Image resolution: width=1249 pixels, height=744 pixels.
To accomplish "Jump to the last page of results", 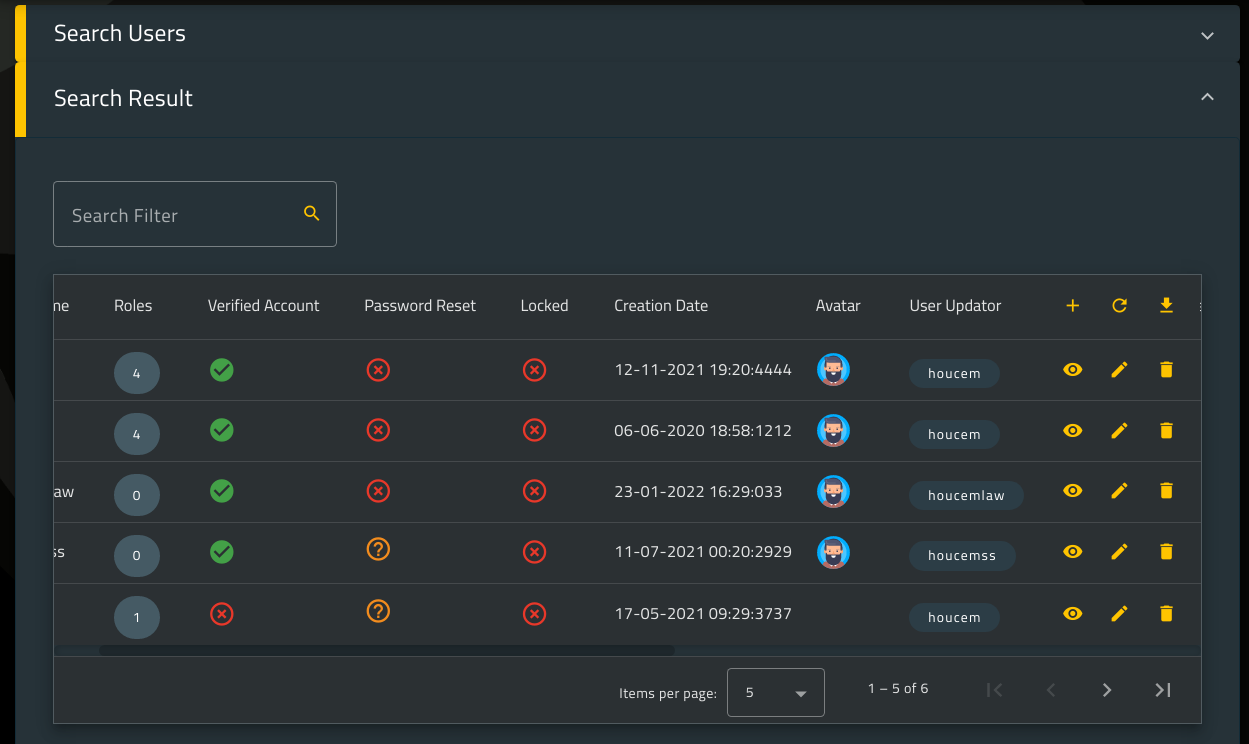I will coord(1163,690).
